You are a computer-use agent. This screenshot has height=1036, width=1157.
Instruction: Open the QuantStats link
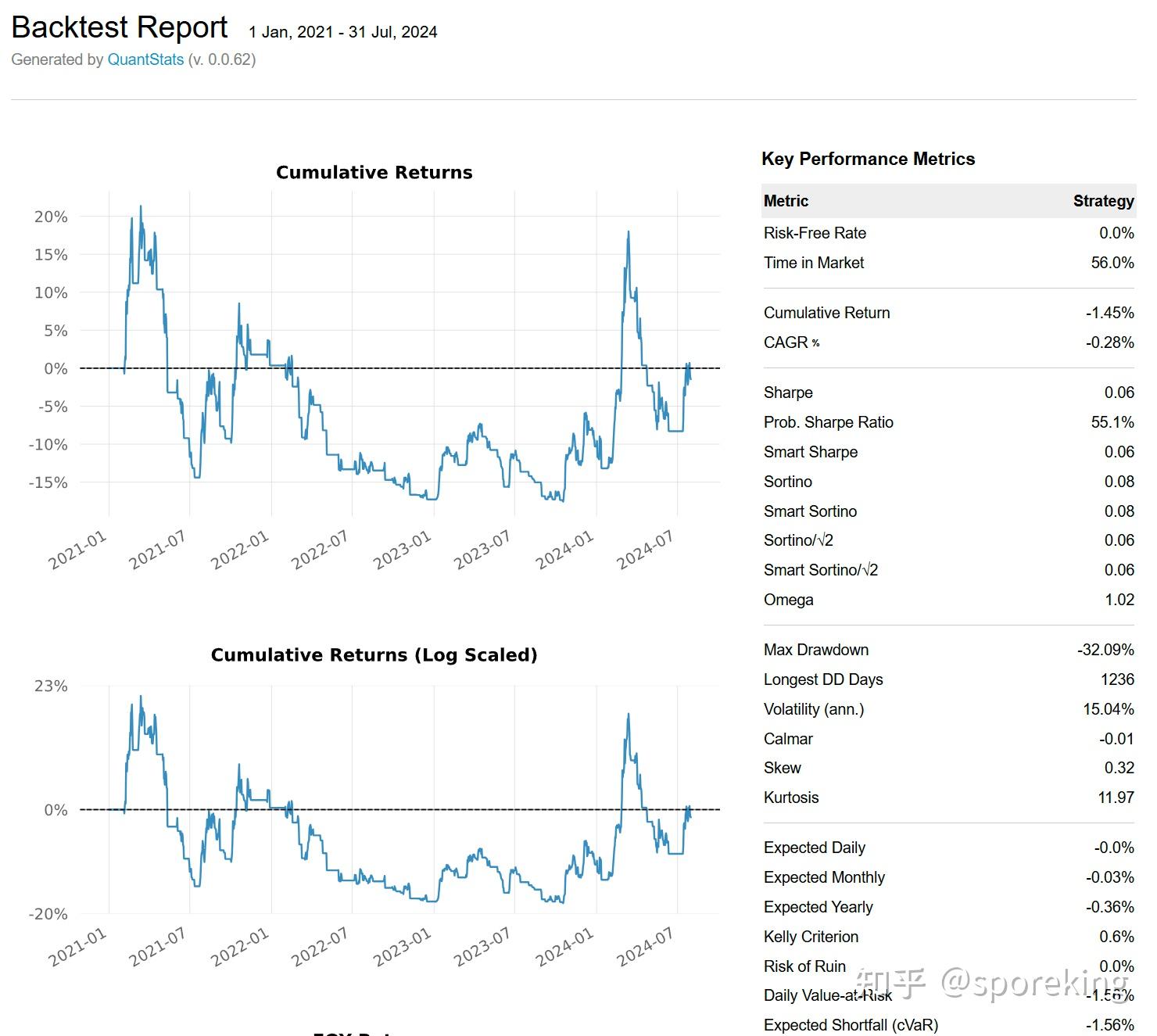pos(145,59)
